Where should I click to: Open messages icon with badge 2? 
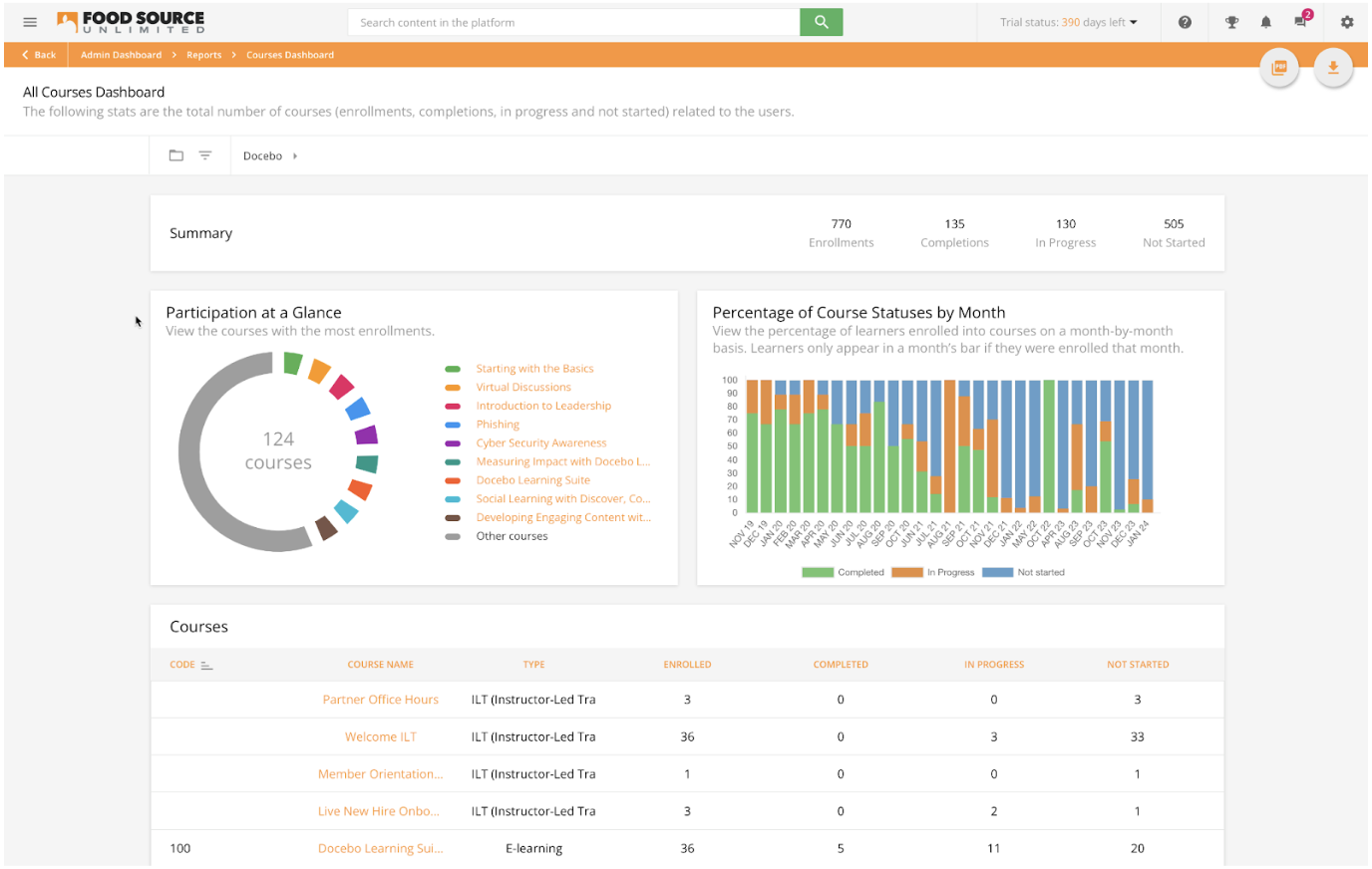pyautogui.click(x=1302, y=20)
